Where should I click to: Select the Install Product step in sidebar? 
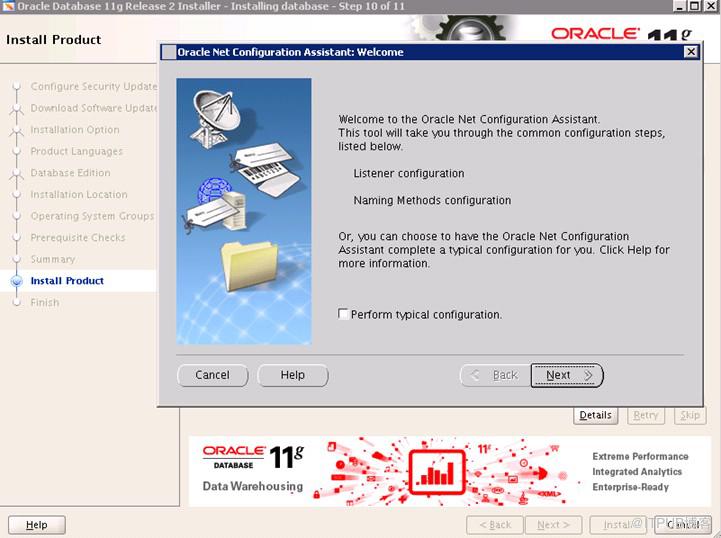(67, 281)
